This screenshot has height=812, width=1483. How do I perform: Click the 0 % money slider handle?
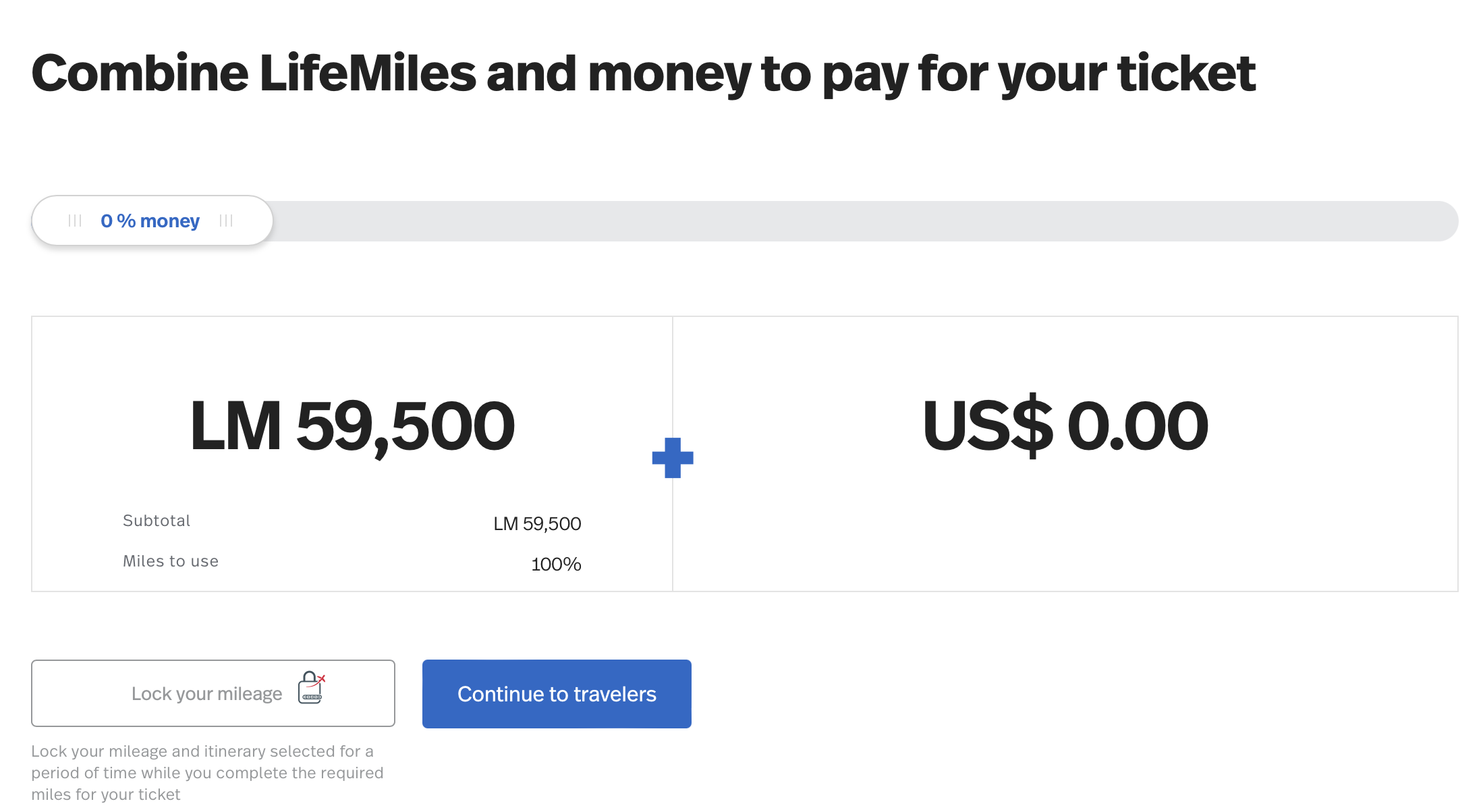point(152,221)
